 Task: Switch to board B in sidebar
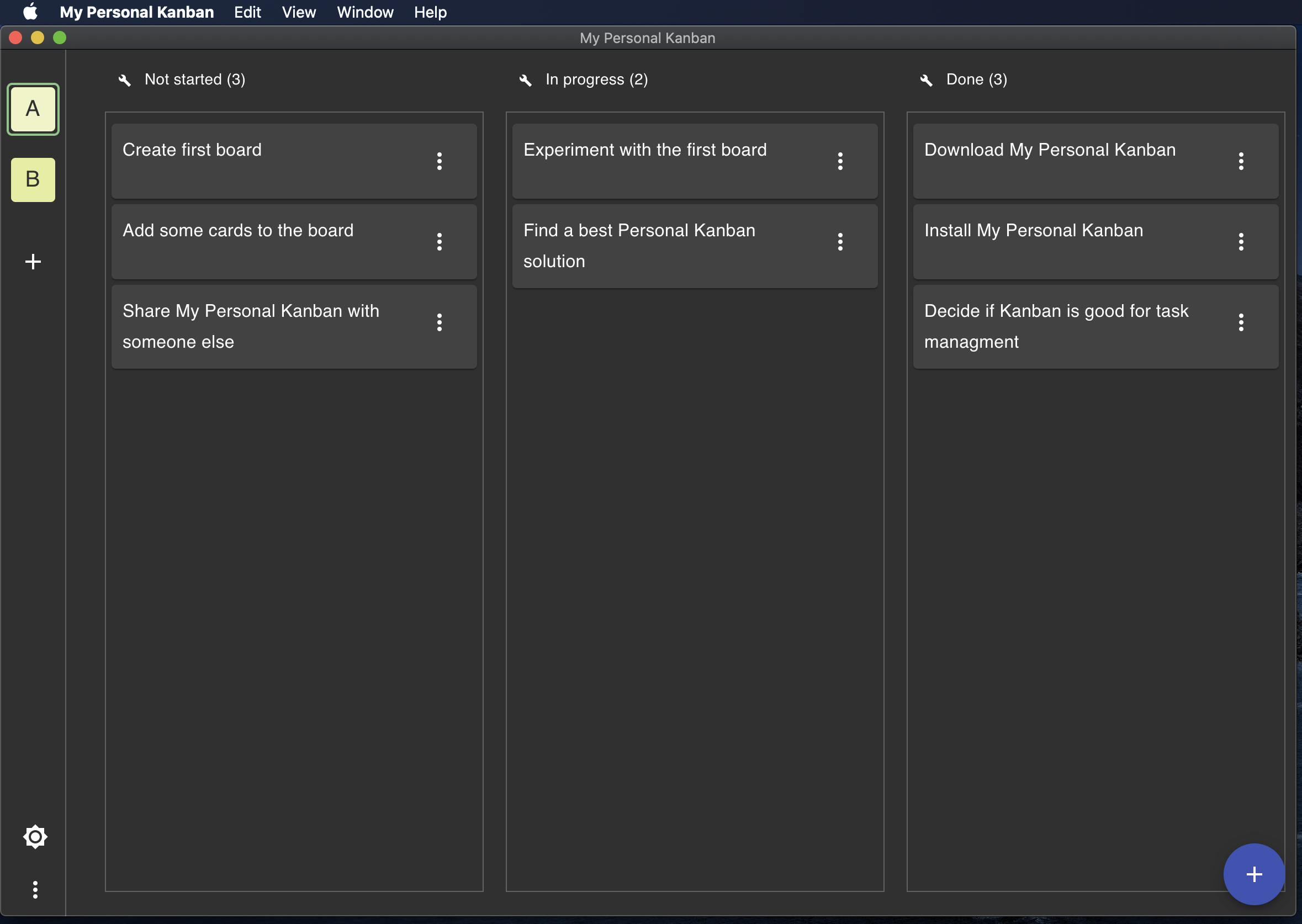33,180
